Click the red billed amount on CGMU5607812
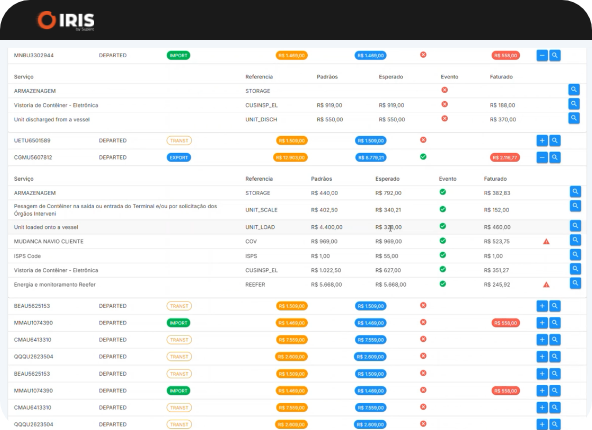Viewport: 592px width, 430px height. (x=505, y=157)
